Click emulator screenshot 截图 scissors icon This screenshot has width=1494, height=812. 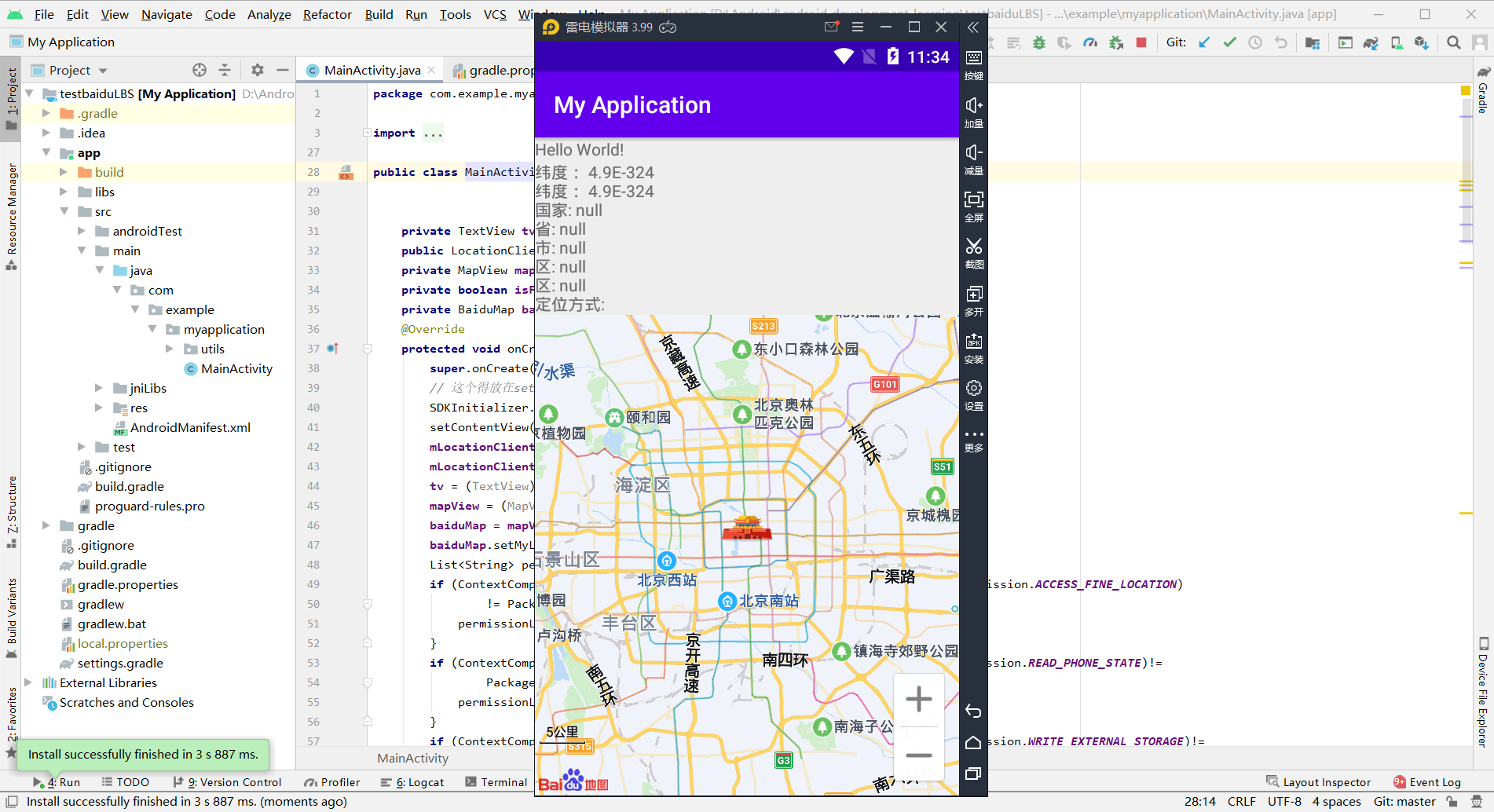(974, 253)
